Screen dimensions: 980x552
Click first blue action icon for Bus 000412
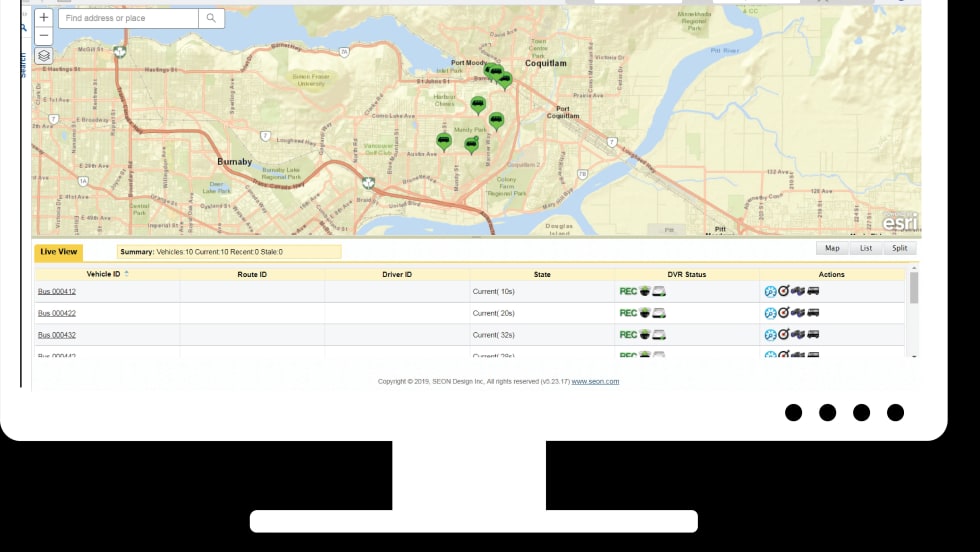click(770, 291)
